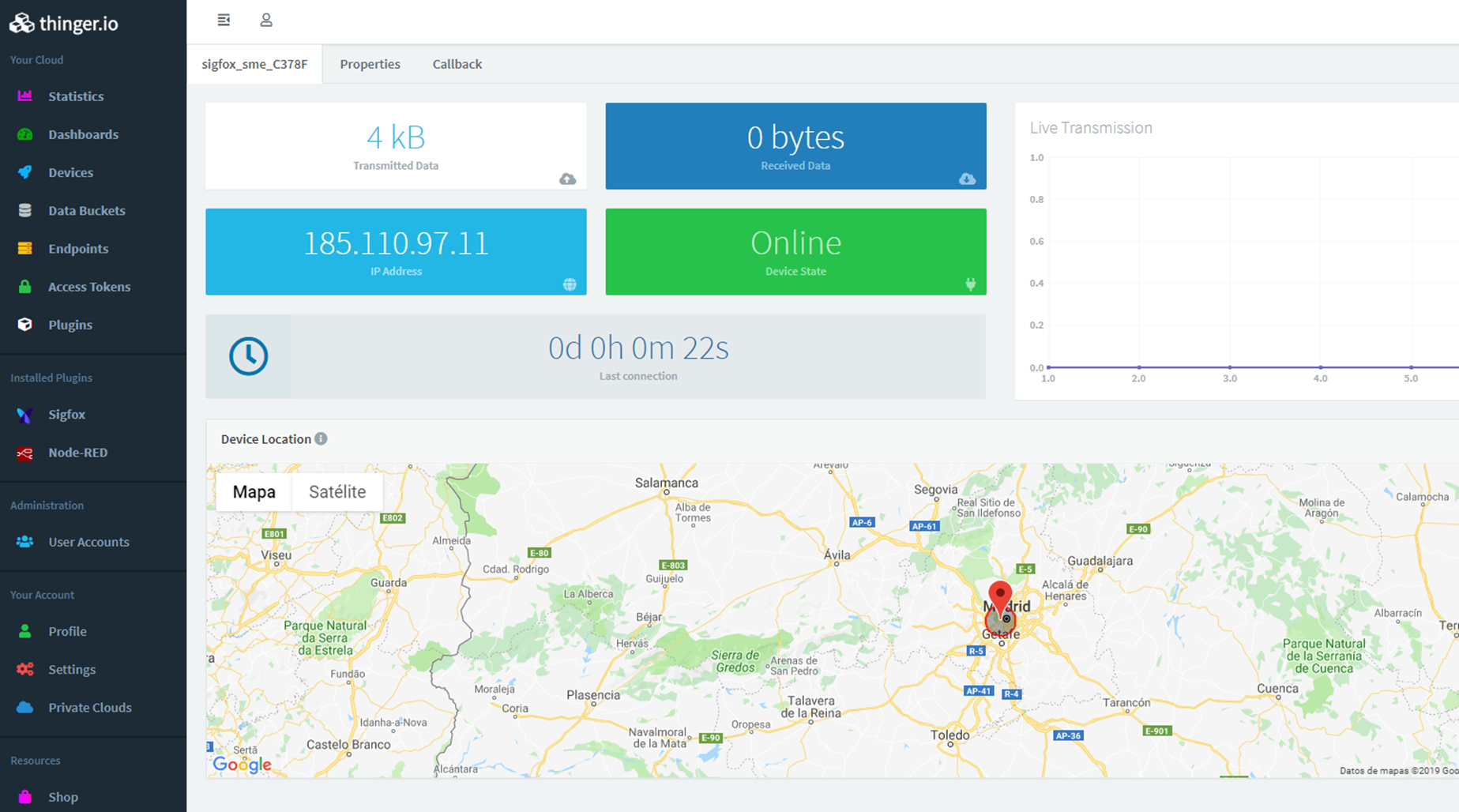
Task: Open the Callback tab
Action: pos(457,64)
